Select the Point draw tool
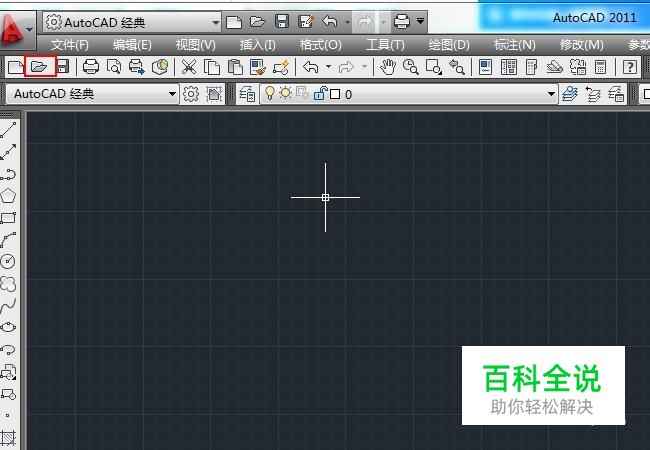Image resolution: width=650 pixels, height=450 pixels. point(7,415)
